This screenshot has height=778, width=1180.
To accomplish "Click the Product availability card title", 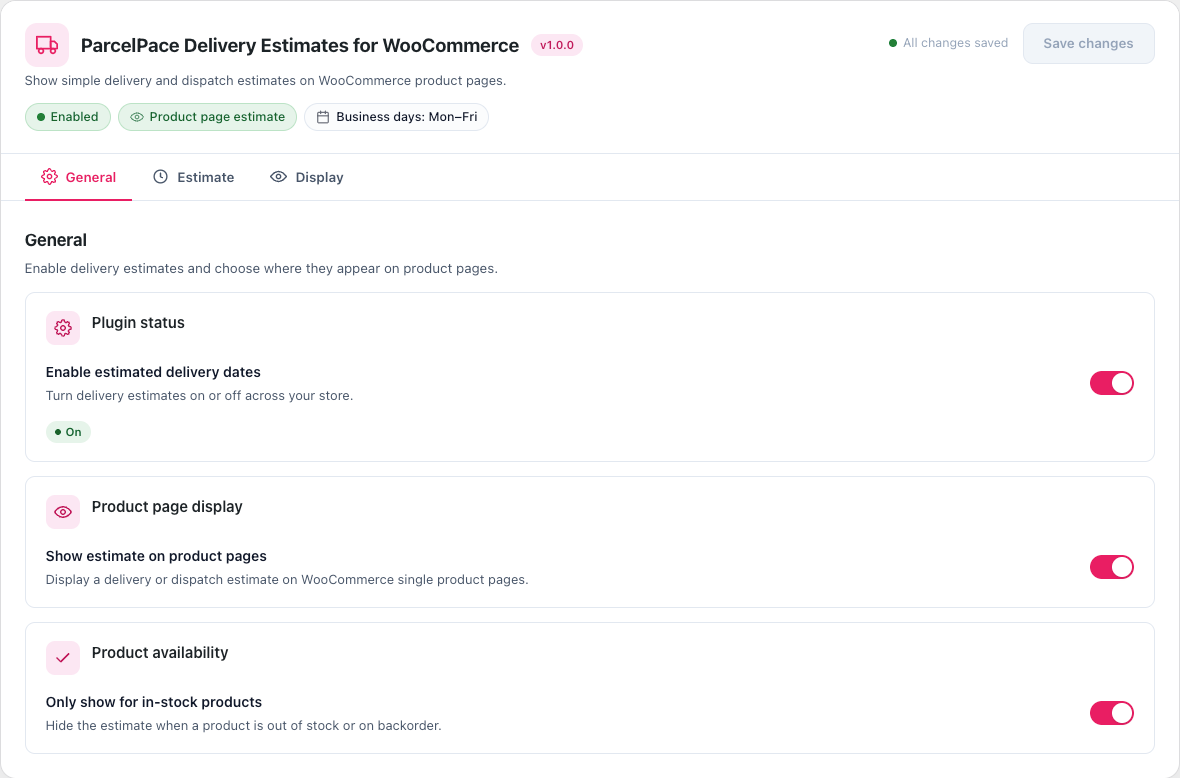I will coord(160,653).
